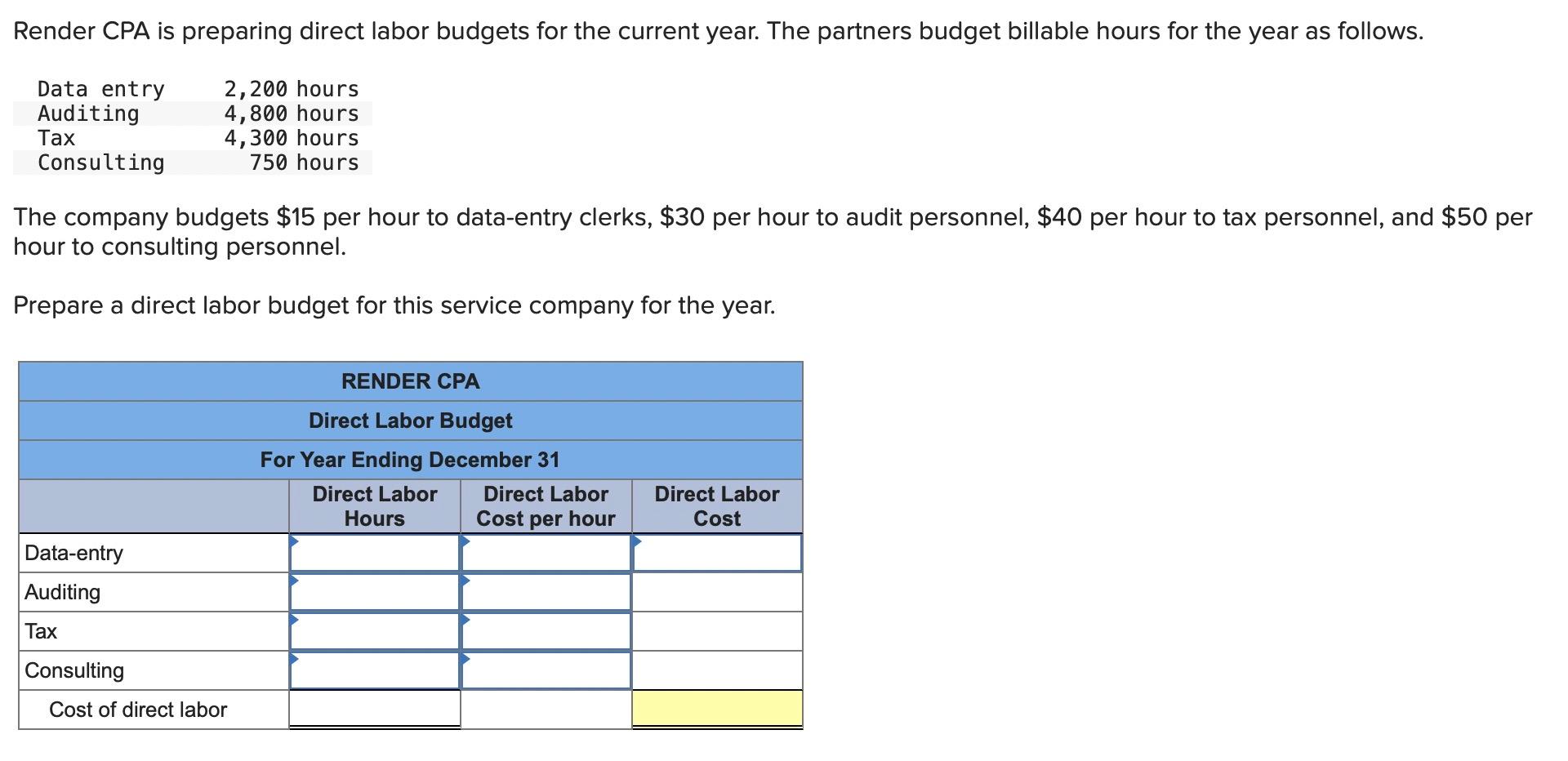Screen dimensions: 1568x761
Task: Click the Cost of direct labor hours total cell
Action: pyautogui.click(x=374, y=710)
